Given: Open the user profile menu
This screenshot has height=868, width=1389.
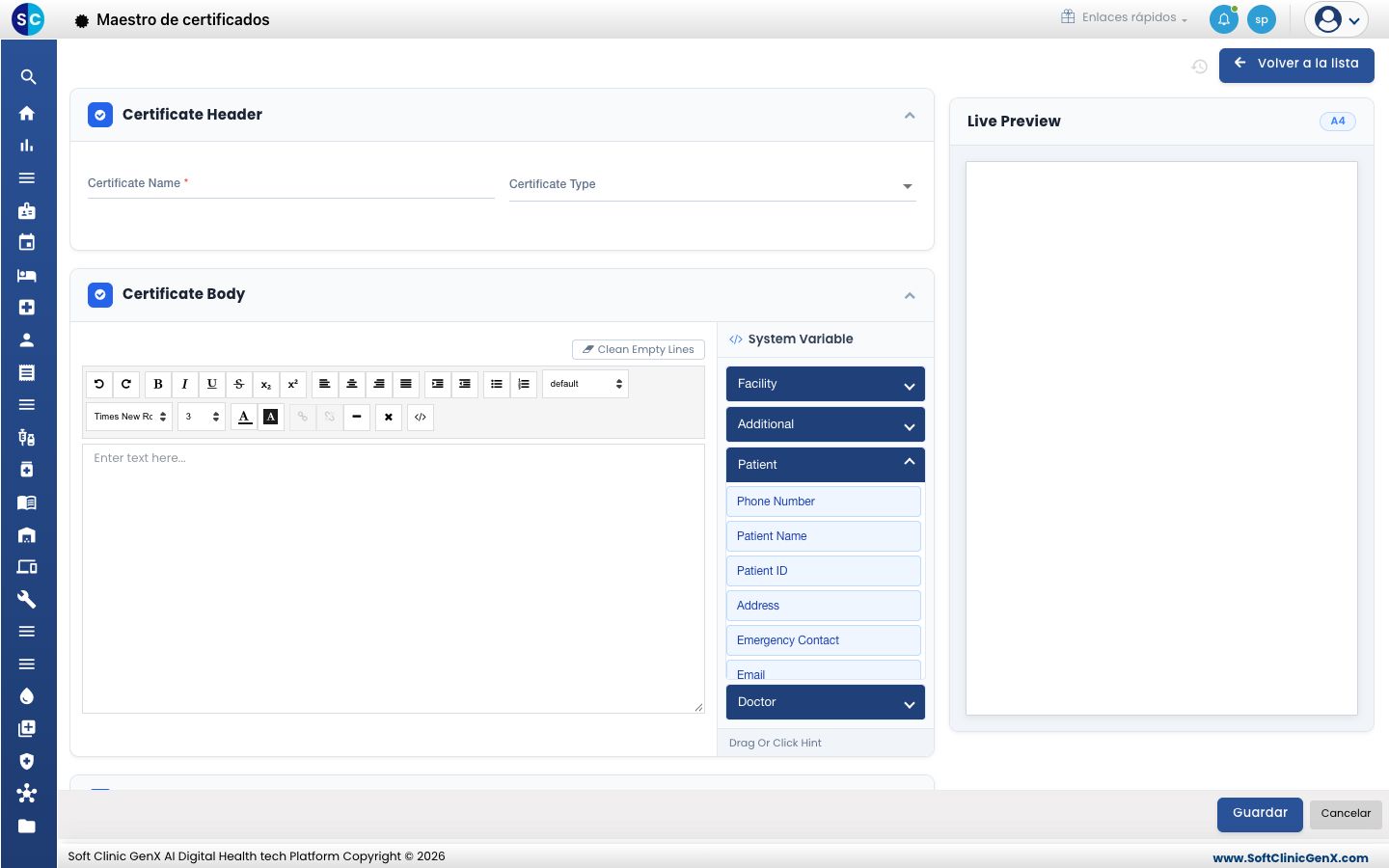Looking at the screenshot, I should (1336, 19).
